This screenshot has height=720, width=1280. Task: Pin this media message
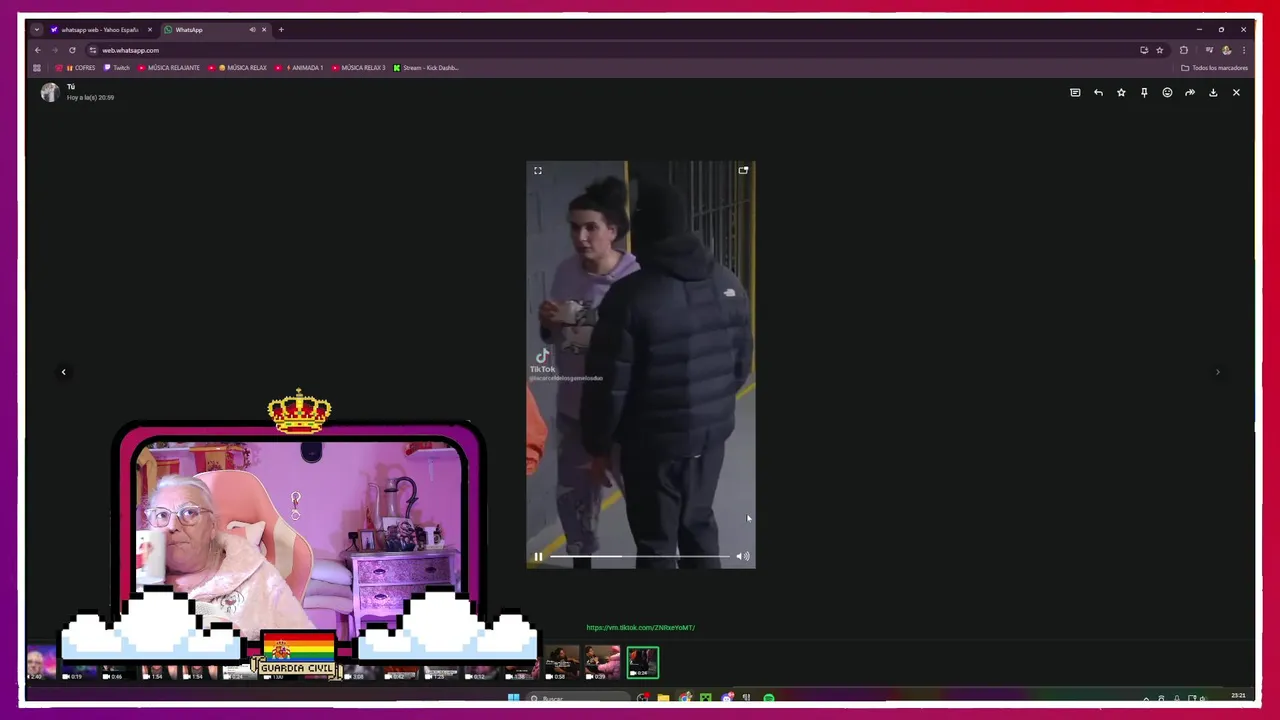tap(1144, 93)
